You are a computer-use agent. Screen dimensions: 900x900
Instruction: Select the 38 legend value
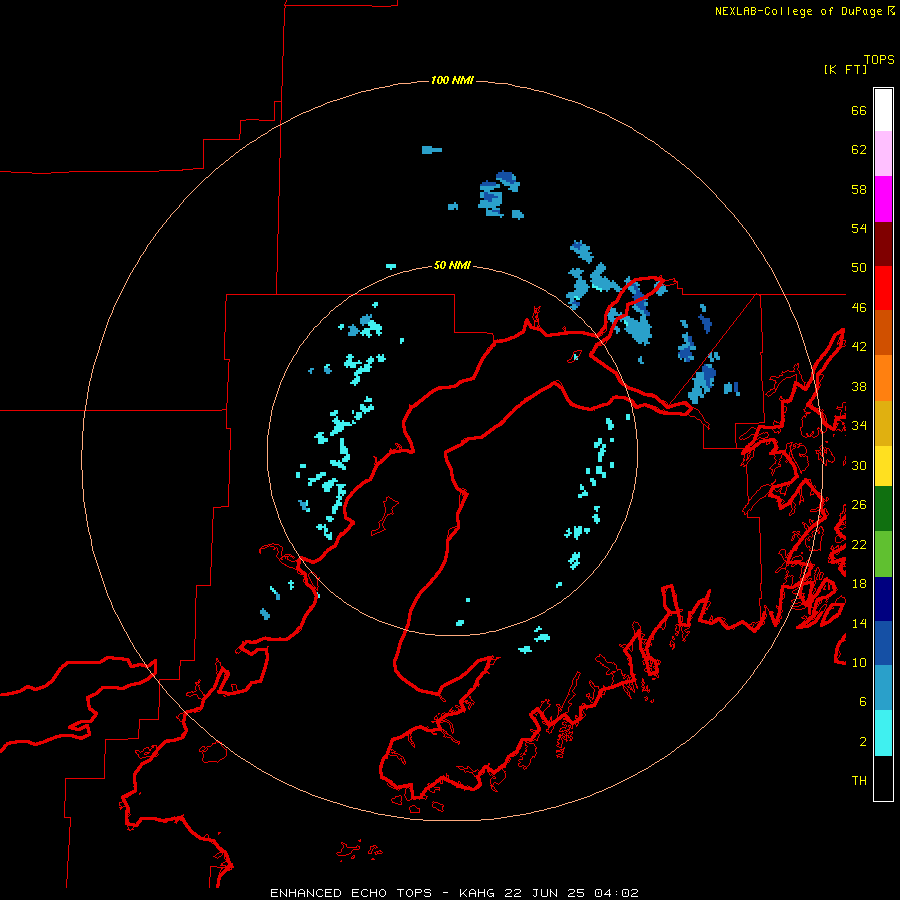point(859,386)
